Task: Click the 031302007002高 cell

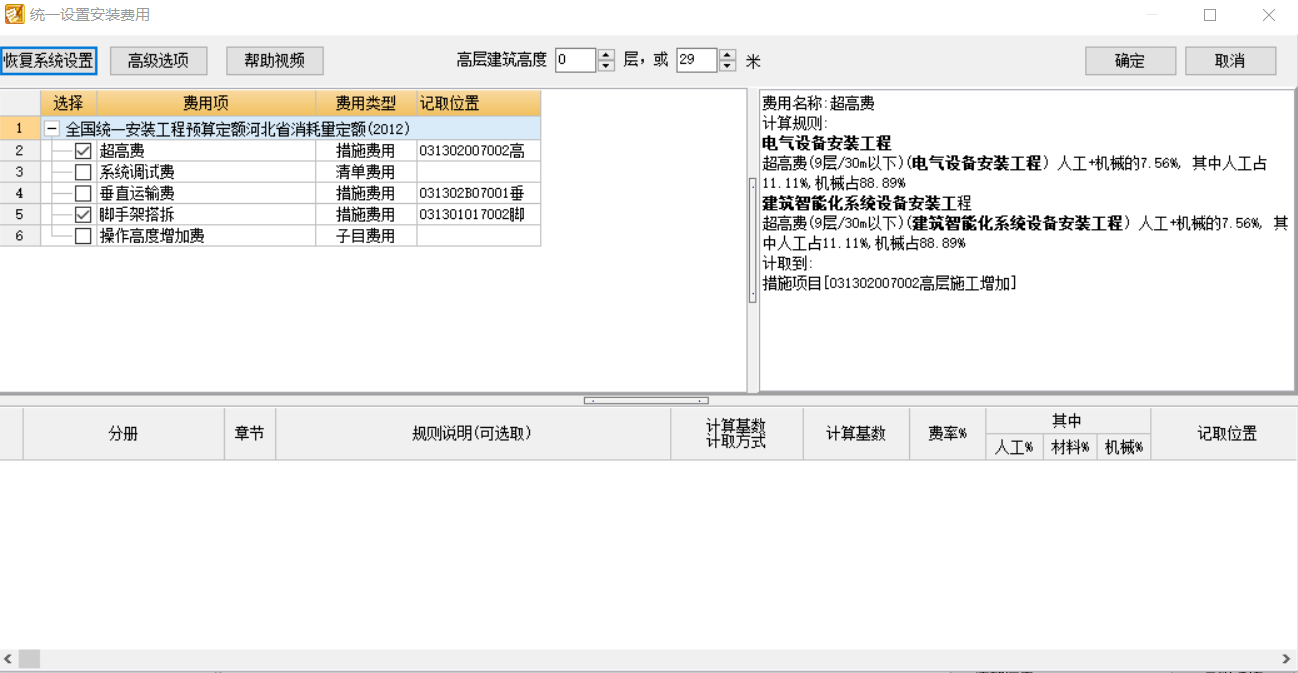Action: coord(479,151)
